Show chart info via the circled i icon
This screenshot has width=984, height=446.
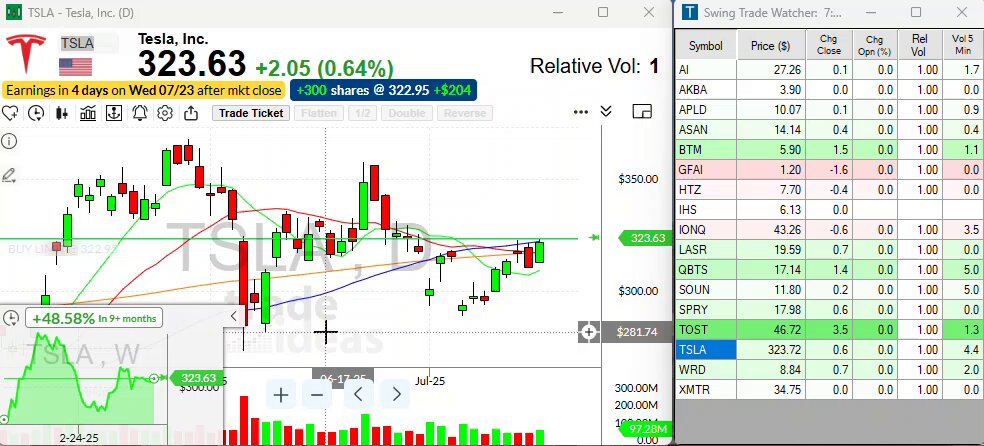9,141
